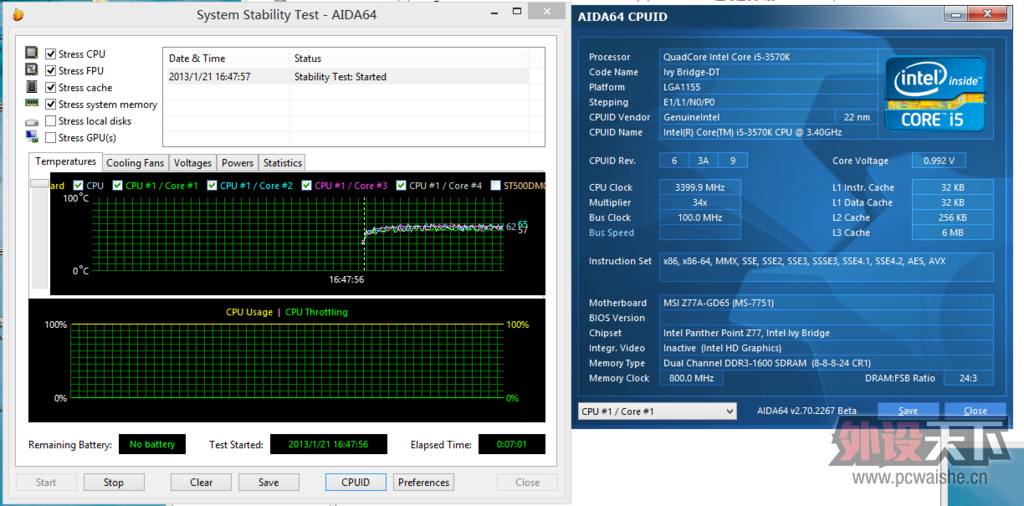1024x506 pixels.
Task: Open the Voltages tab
Action: (x=193, y=163)
